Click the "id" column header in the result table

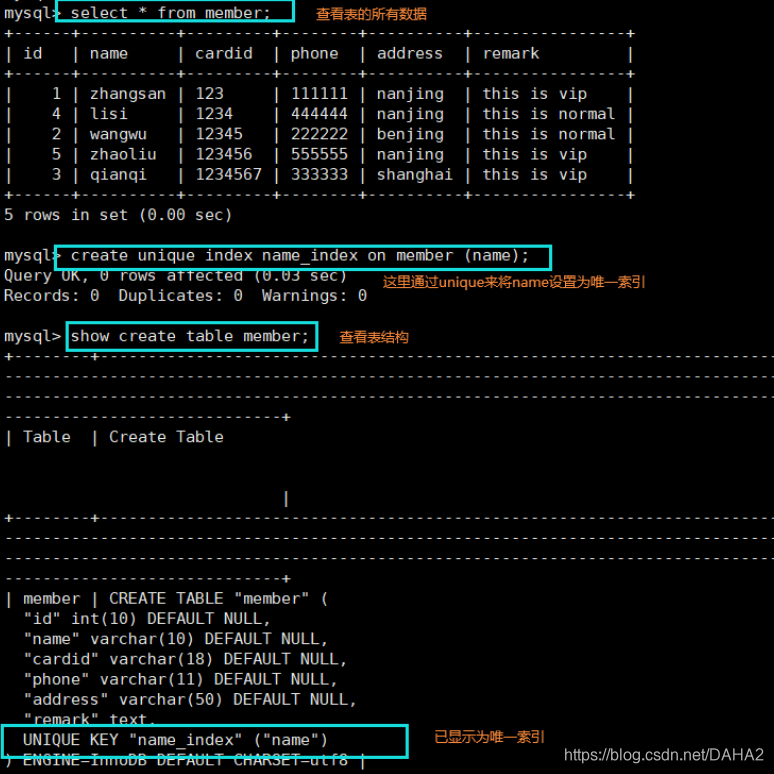(x=33, y=53)
